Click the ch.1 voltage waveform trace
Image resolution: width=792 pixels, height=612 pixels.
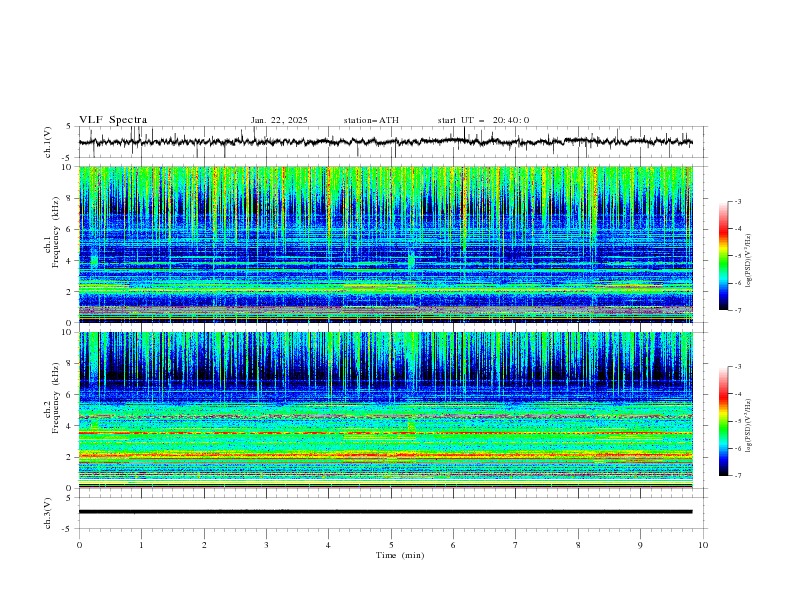[385, 142]
